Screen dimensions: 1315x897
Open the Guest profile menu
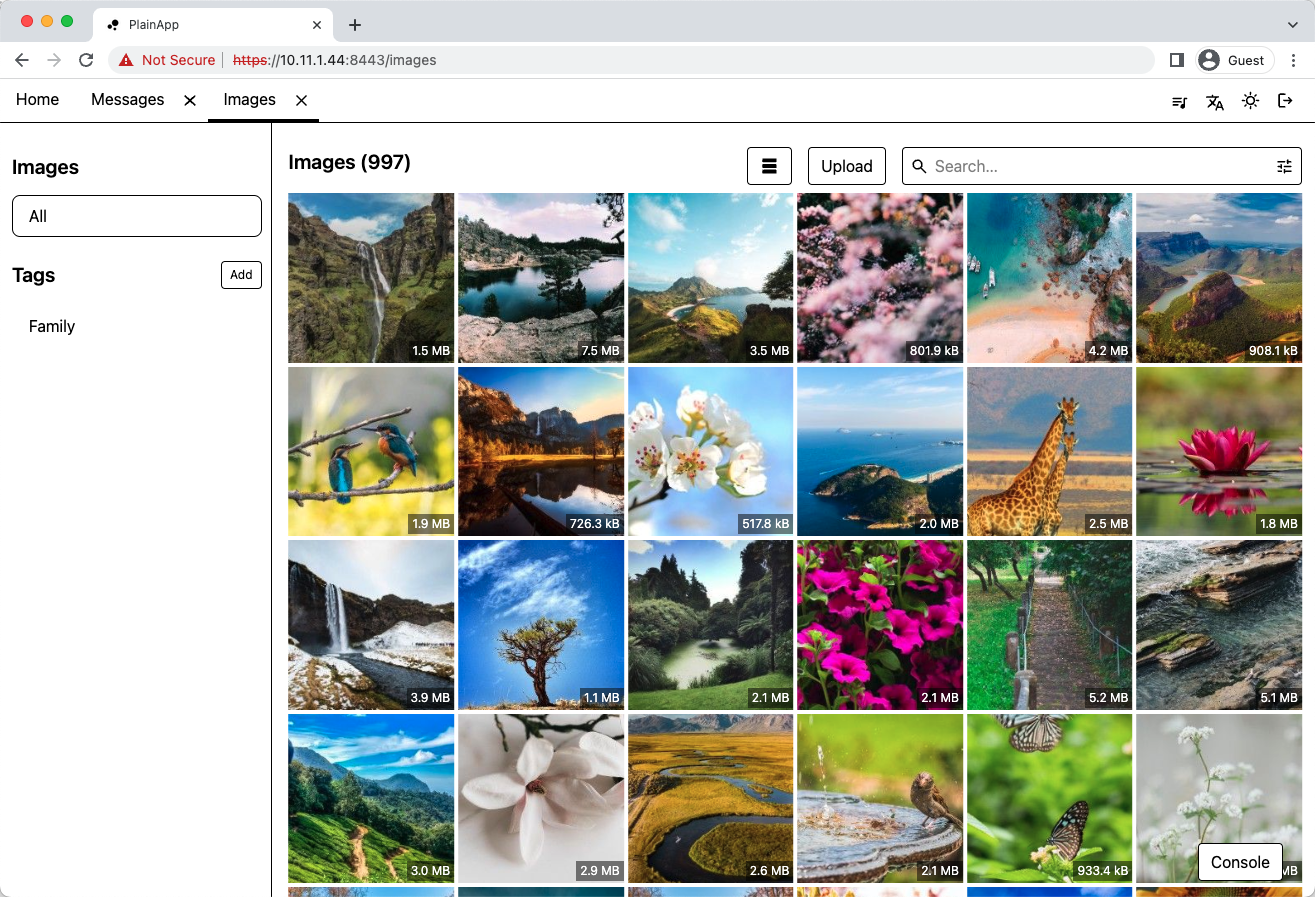1235,60
